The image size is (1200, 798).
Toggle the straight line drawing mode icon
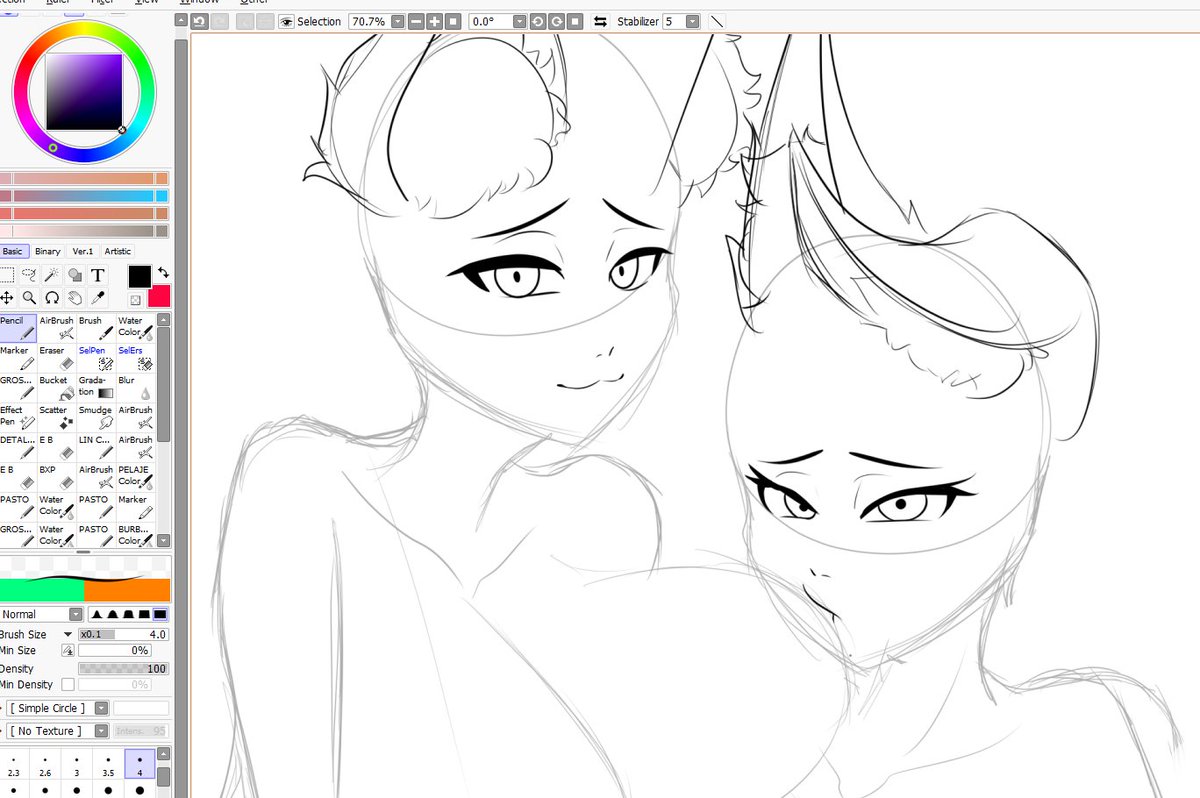coord(718,21)
